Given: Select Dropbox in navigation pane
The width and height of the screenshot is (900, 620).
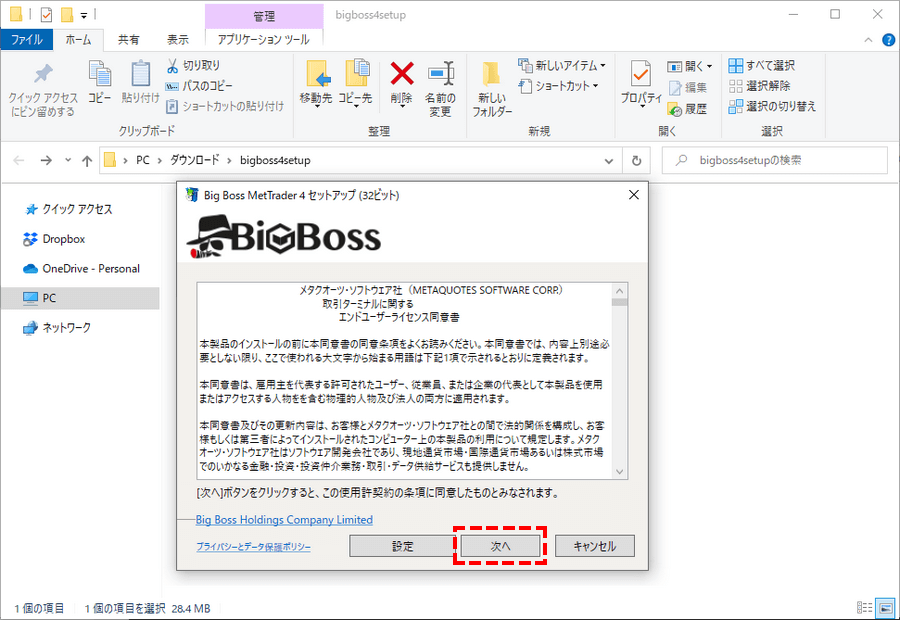Looking at the screenshot, I should pyautogui.click(x=54, y=239).
